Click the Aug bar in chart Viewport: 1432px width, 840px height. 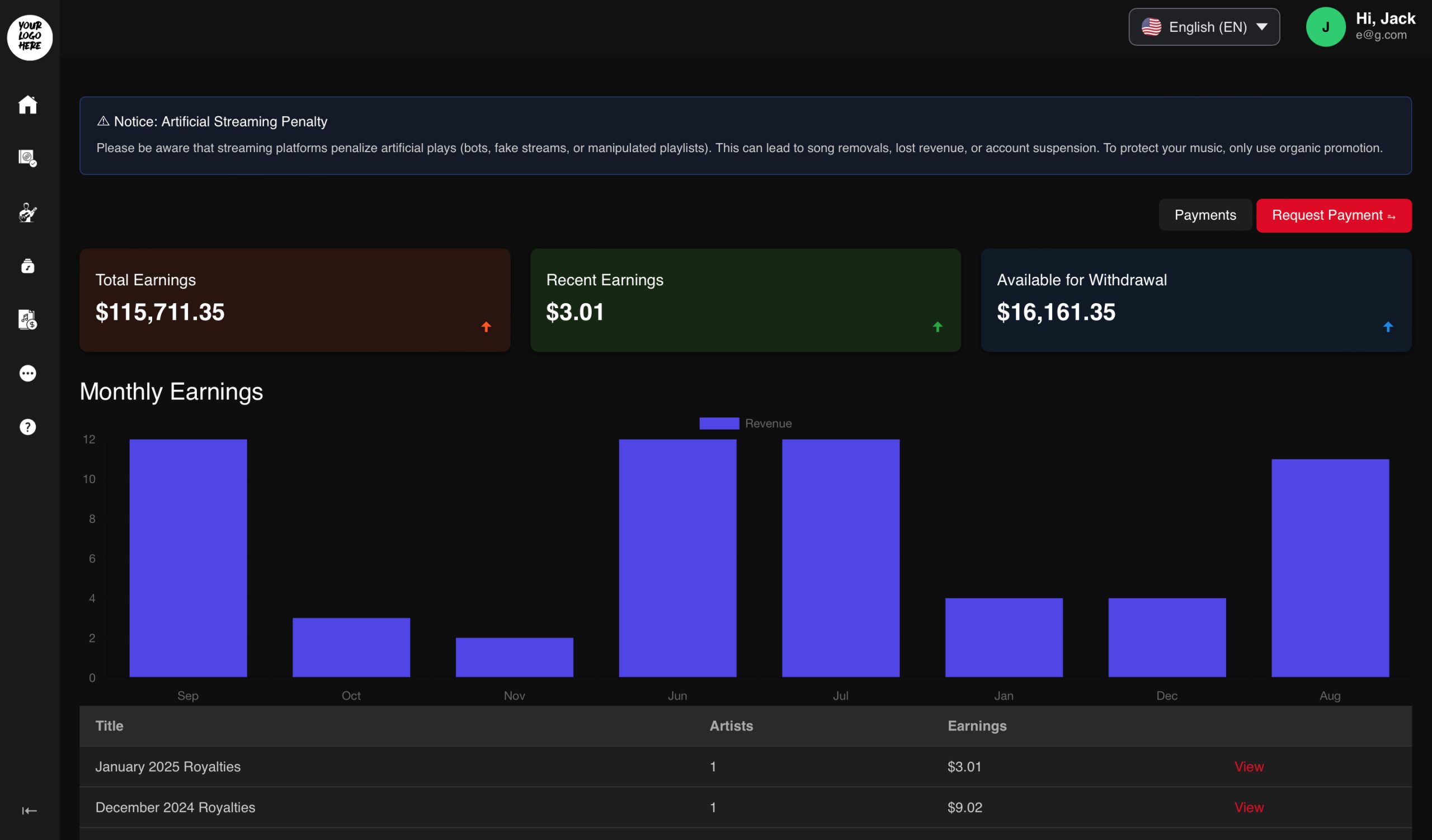1330,568
